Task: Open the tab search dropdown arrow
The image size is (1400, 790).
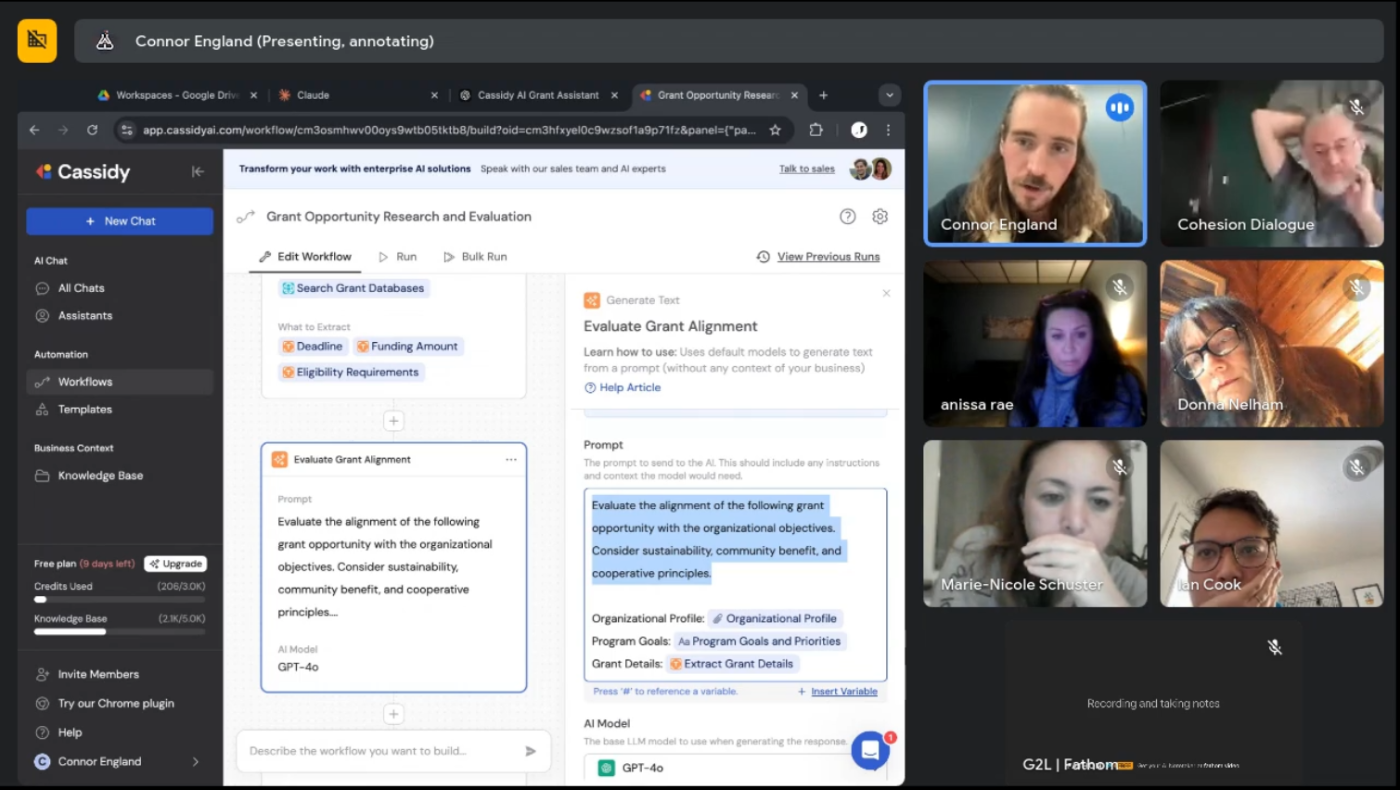Action: [889, 95]
